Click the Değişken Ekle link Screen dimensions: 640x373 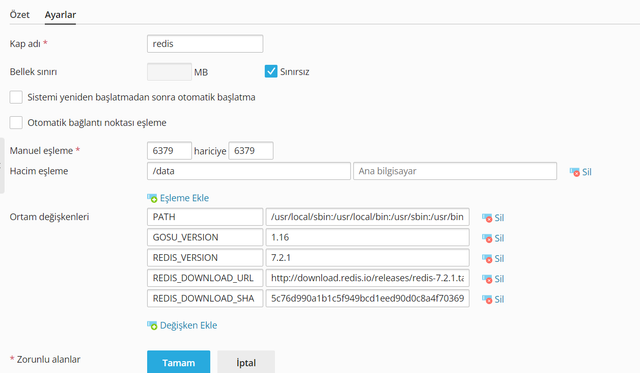click(188, 325)
